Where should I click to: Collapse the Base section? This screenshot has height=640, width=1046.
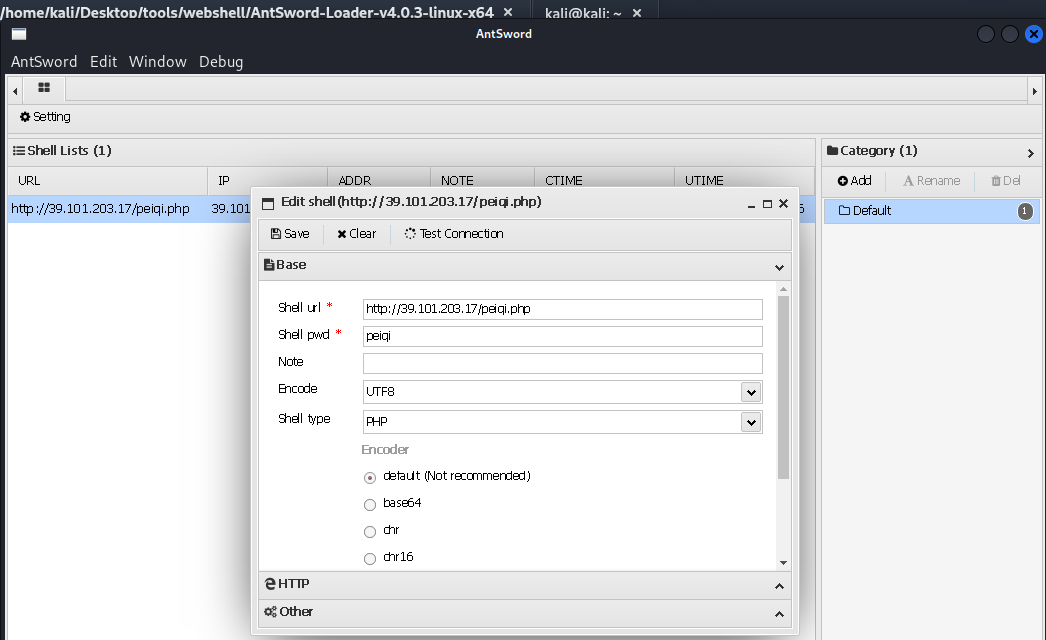tap(779, 267)
